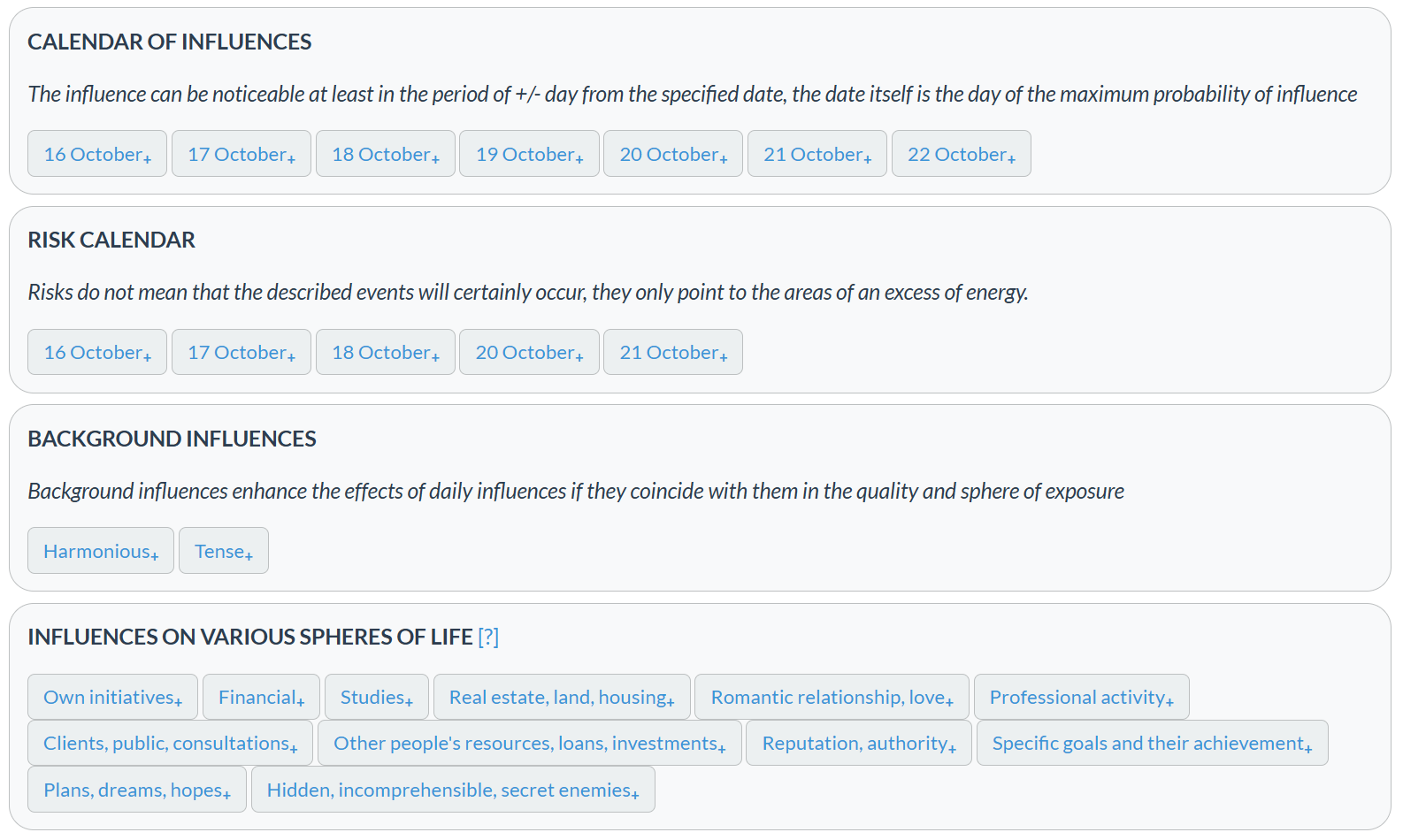Viewport: 1403px width, 840px height.
Task: Expand the Own initiatives sphere
Action: (112, 697)
